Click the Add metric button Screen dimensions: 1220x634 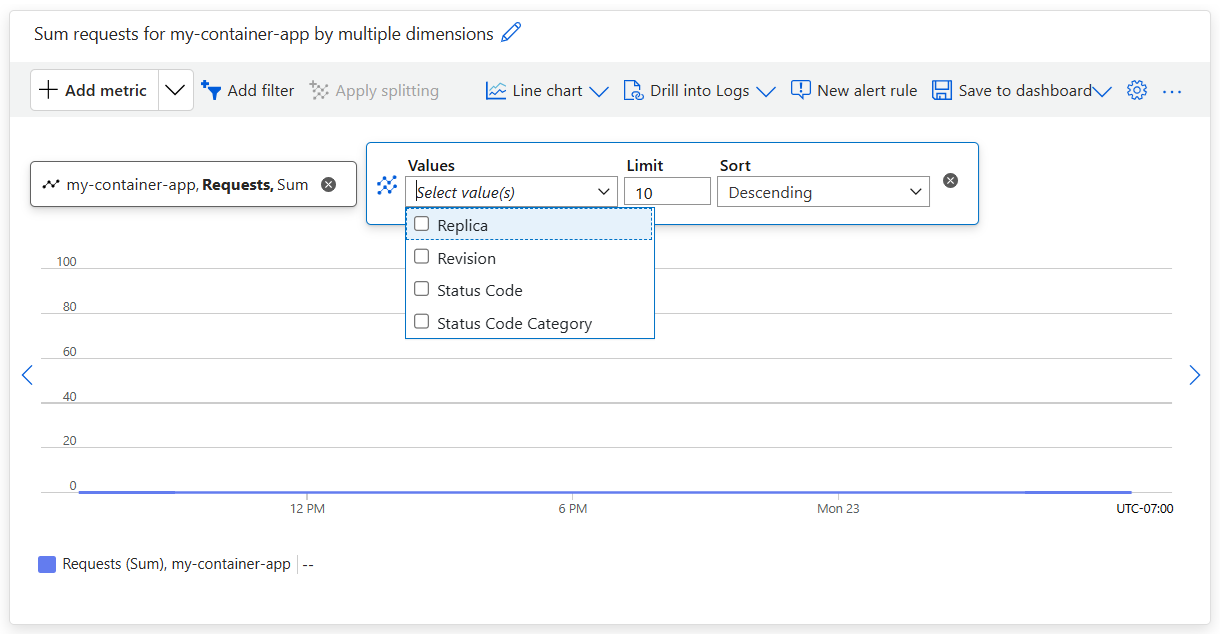[94, 89]
